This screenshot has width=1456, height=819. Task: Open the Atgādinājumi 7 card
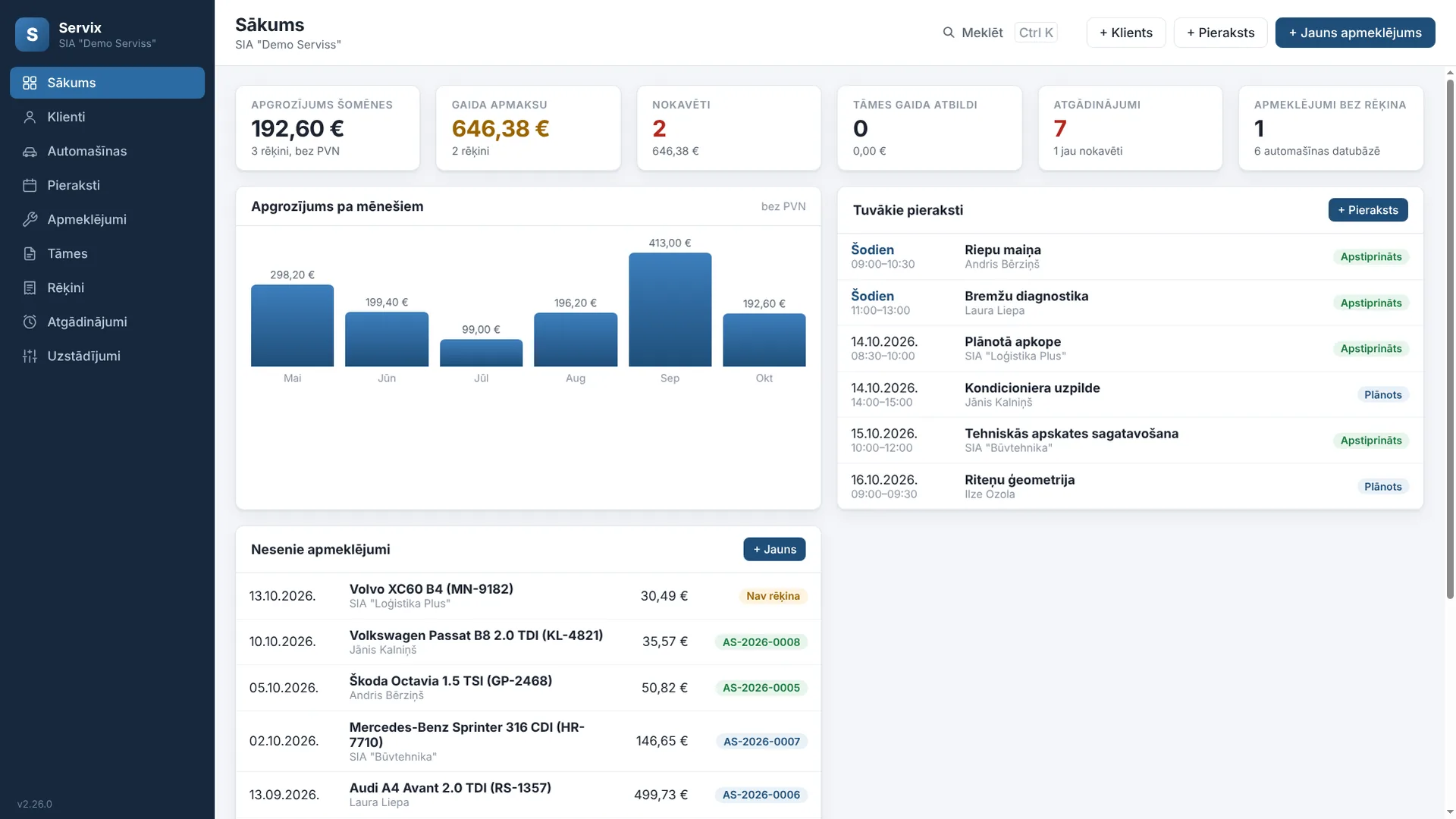tap(1129, 127)
